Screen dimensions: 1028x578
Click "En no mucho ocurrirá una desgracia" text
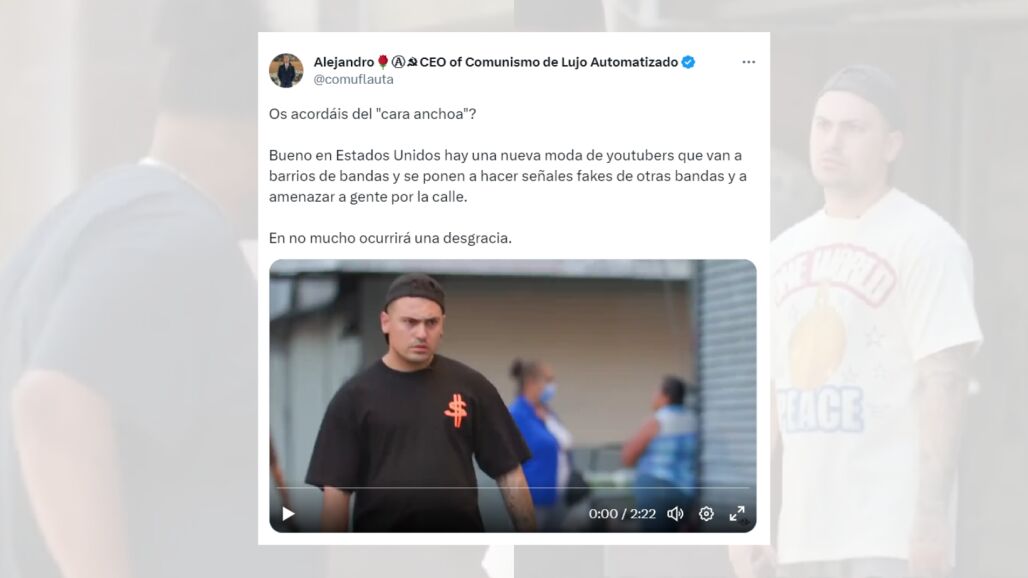tap(390, 238)
